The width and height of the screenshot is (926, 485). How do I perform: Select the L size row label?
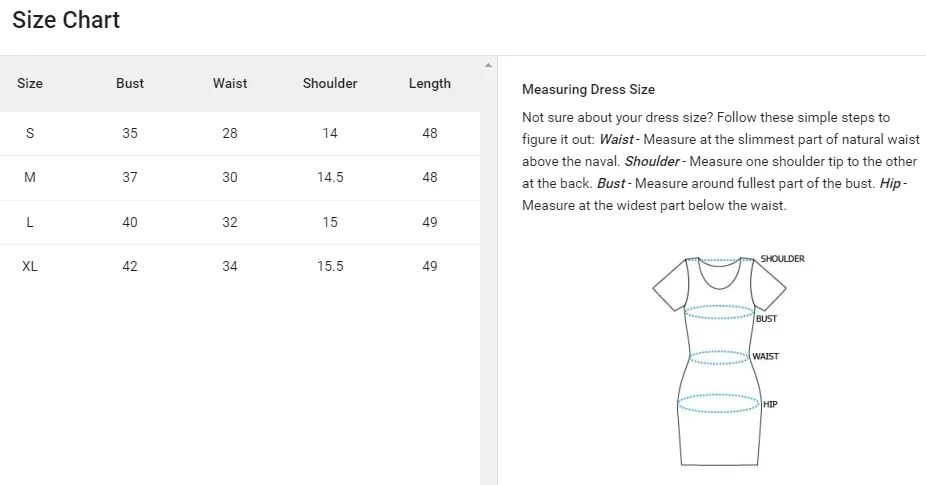pyautogui.click(x=30, y=222)
